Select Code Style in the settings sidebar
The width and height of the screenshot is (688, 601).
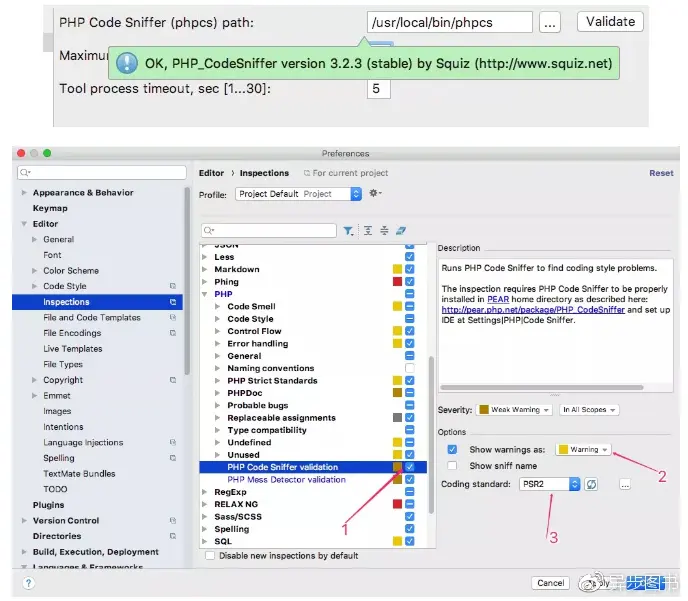[65, 286]
